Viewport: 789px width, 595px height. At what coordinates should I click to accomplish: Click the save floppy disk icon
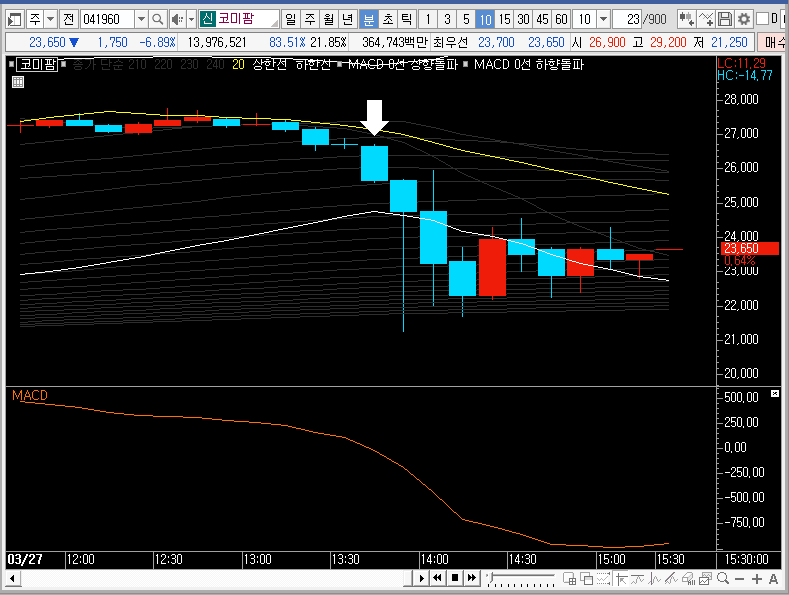pyautogui.click(x=725, y=20)
